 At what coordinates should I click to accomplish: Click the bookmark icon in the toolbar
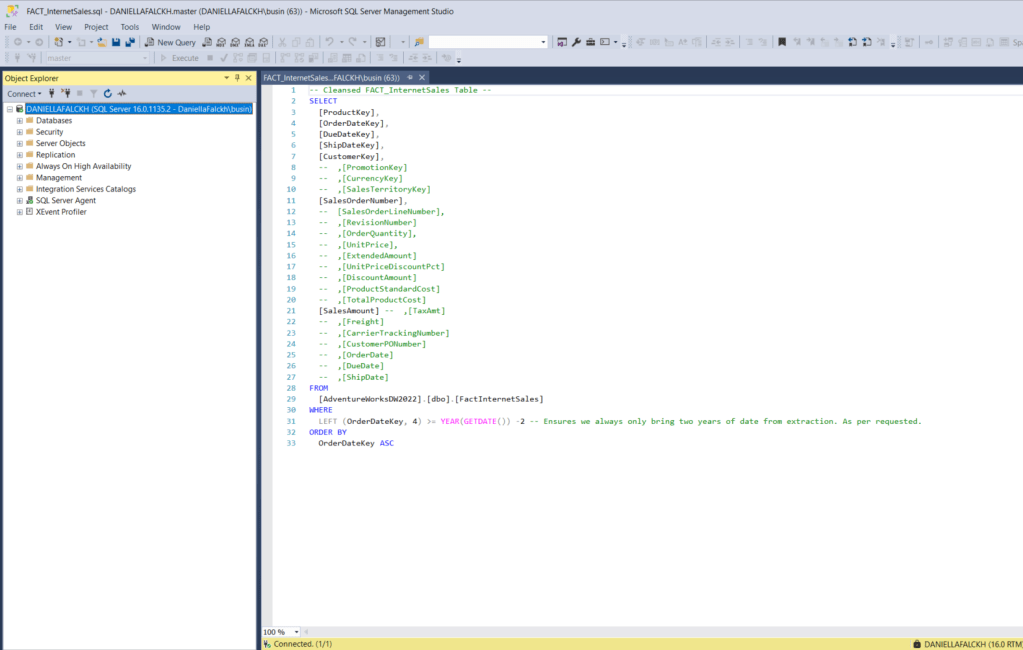(x=782, y=42)
